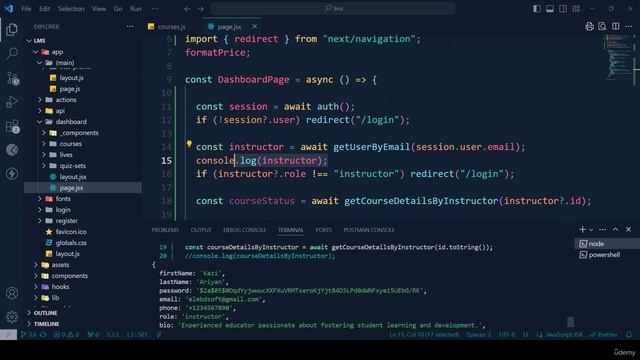Image resolution: width=640 pixels, height=360 pixels.
Task: Open layout.jsx in dashboard folder
Action: point(73,177)
